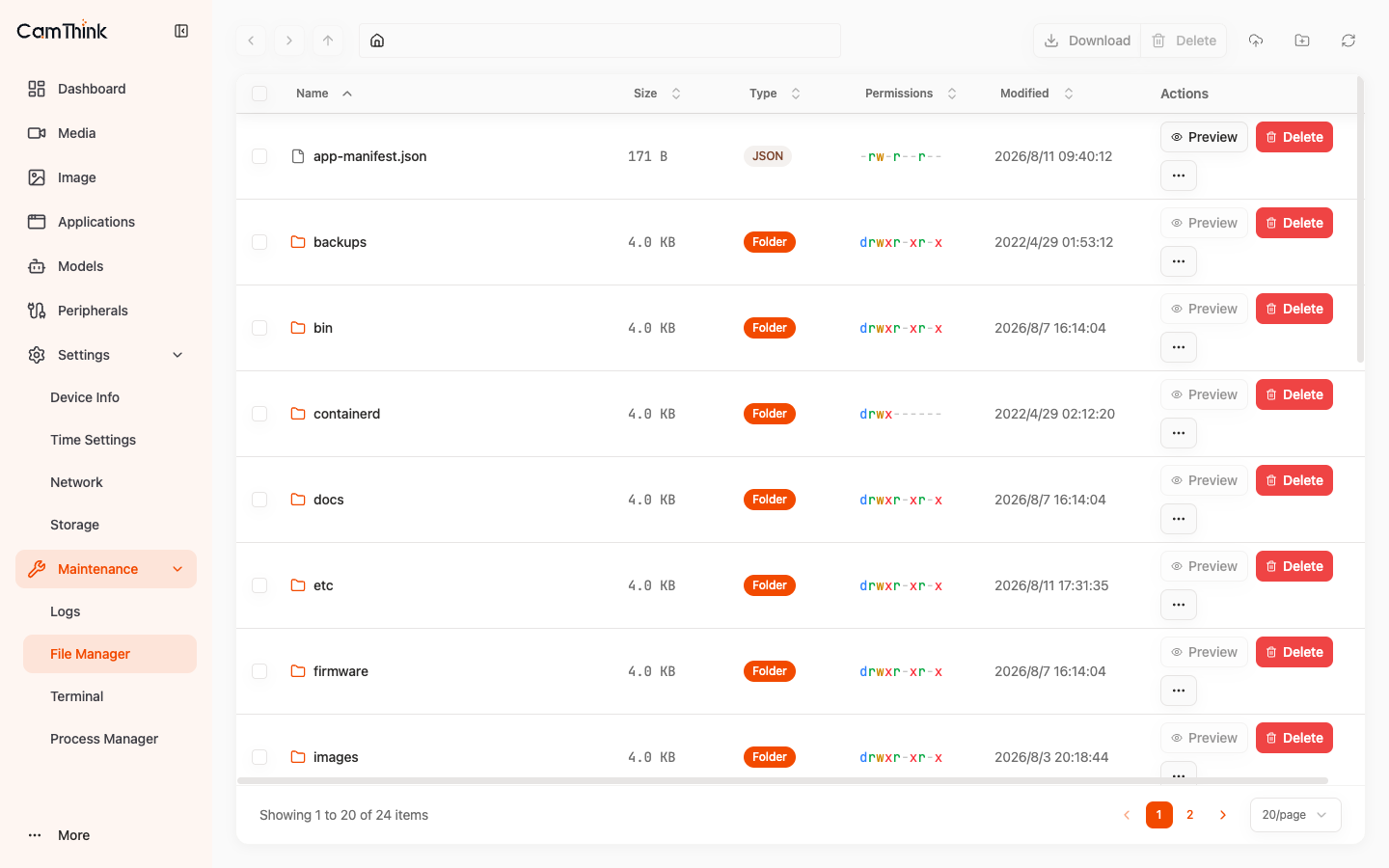Open more actions for containerd folder

click(1179, 433)
